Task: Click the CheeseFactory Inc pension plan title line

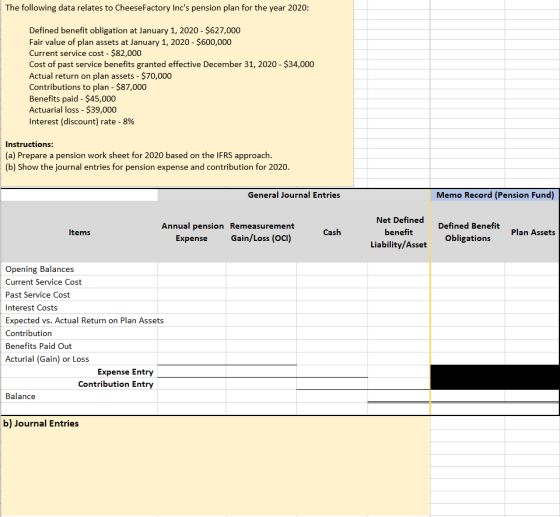Action: click(x=157, y=8)
